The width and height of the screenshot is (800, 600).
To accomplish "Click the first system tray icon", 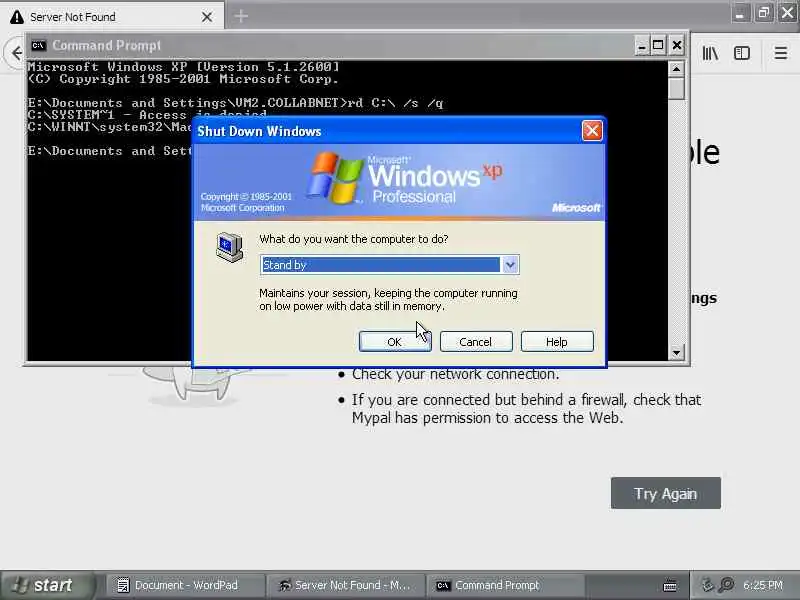I will 707,585.
